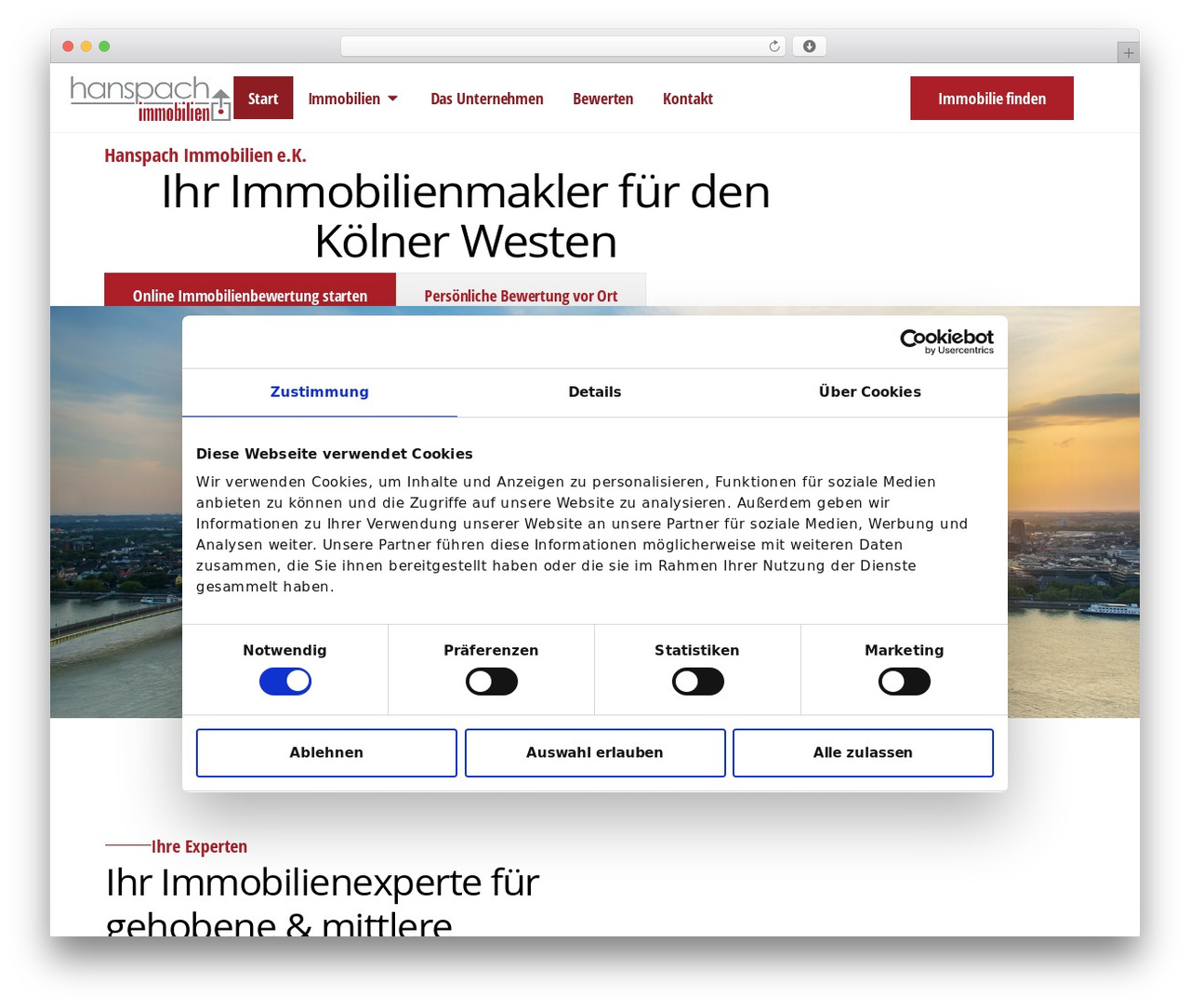Click Auswahl erlauben button
The width and height of the screenshot is (1190, 1008).
tap(595, 752)
